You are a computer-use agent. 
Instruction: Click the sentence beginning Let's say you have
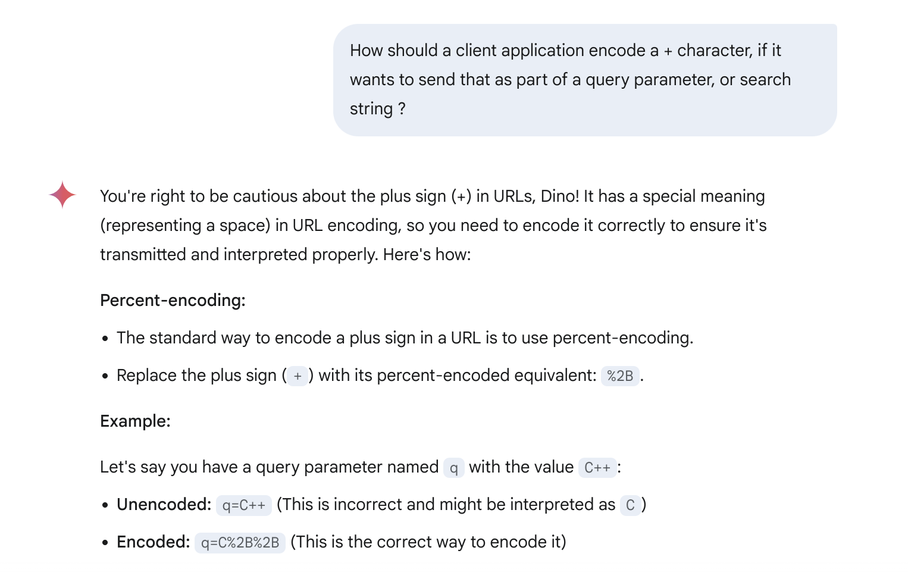click(x=360, y=467)
